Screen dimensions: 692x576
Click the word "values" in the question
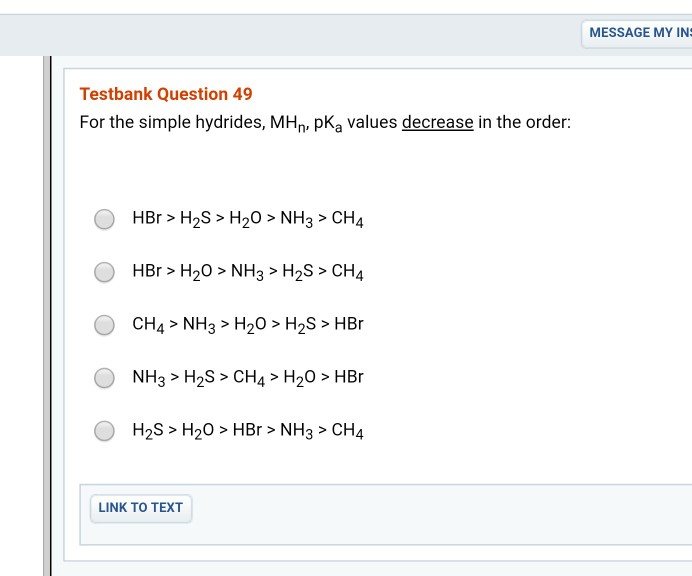[x=372, y=123]
